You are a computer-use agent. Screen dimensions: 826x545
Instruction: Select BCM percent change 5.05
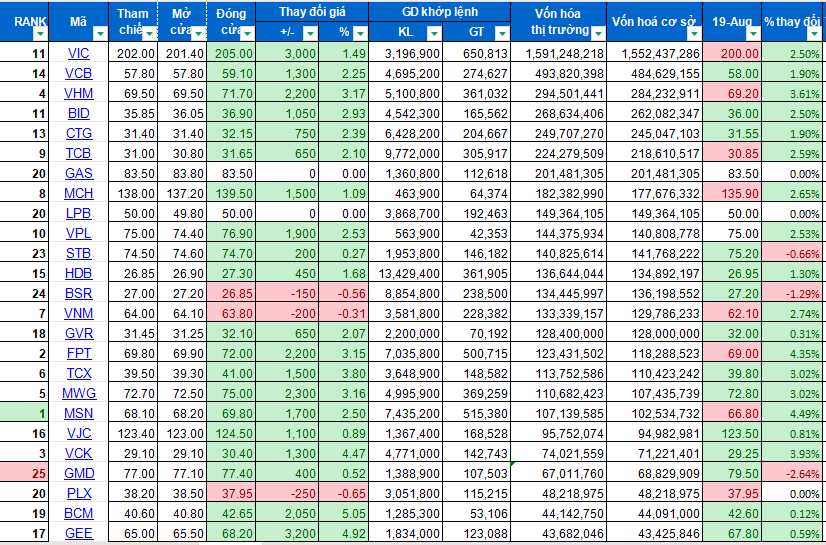coord(343,514)
